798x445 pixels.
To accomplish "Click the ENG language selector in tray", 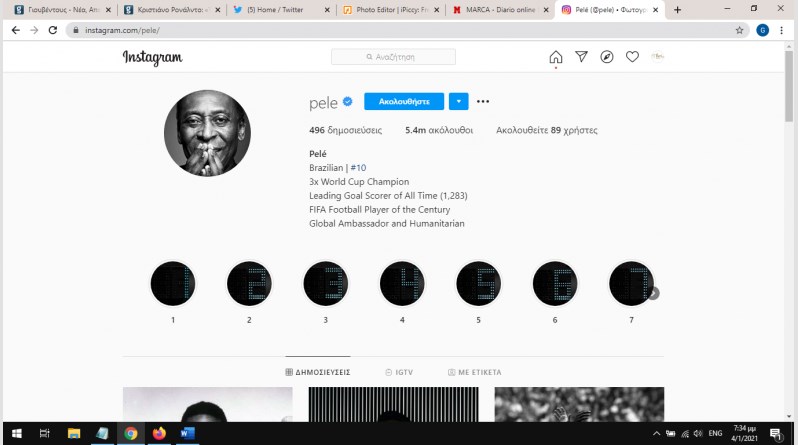I will coord(715,434).
